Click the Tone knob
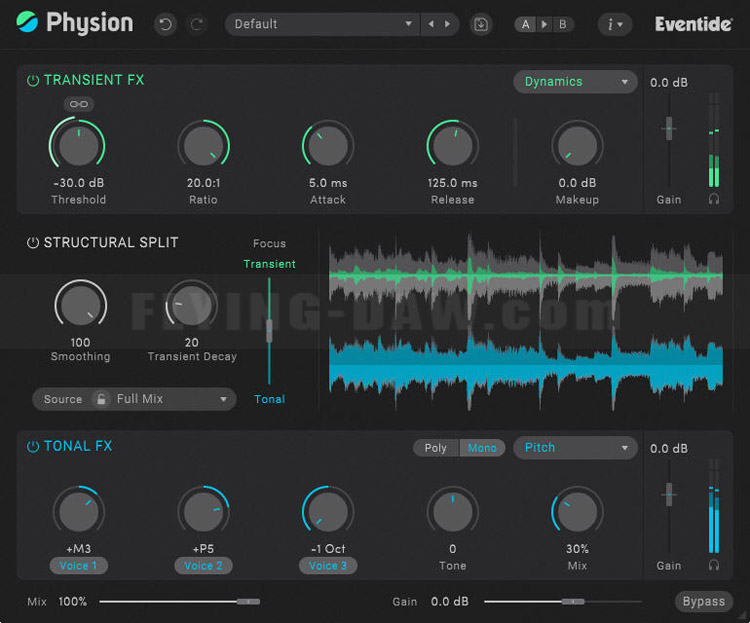This screenshot has width=750, height=623. (x=452, y=511)
